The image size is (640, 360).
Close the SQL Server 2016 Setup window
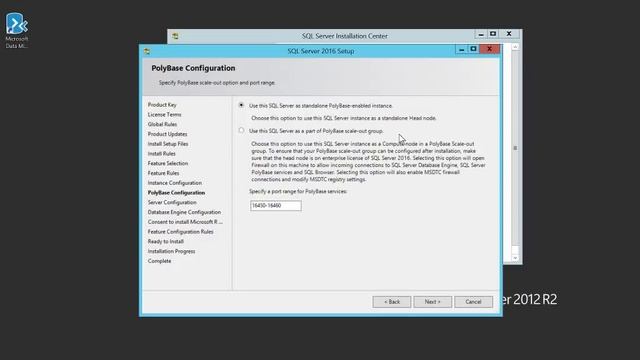[489, 49]
